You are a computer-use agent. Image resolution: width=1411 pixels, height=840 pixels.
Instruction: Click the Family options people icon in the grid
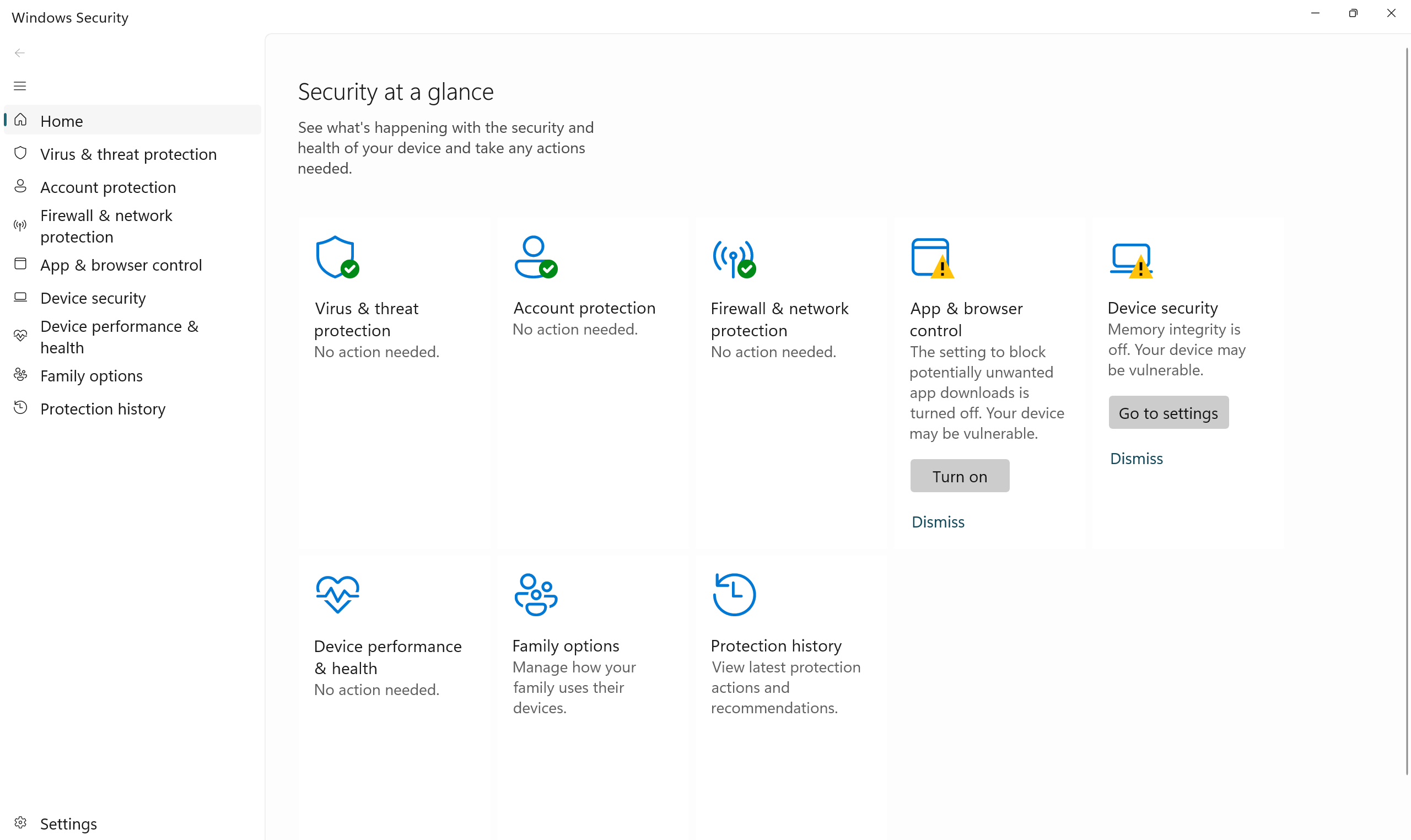(x=535, y=594)
